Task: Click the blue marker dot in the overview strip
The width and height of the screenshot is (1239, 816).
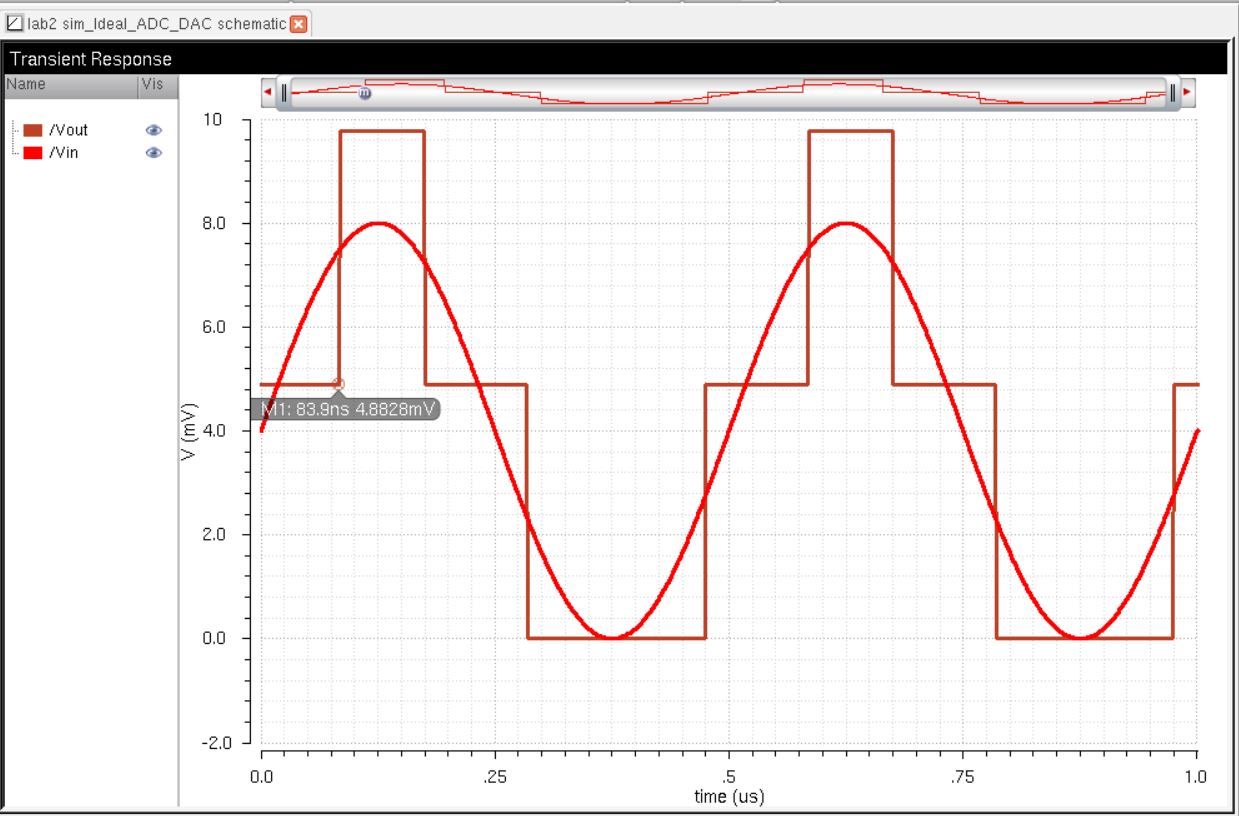Action: click(364, 93)
